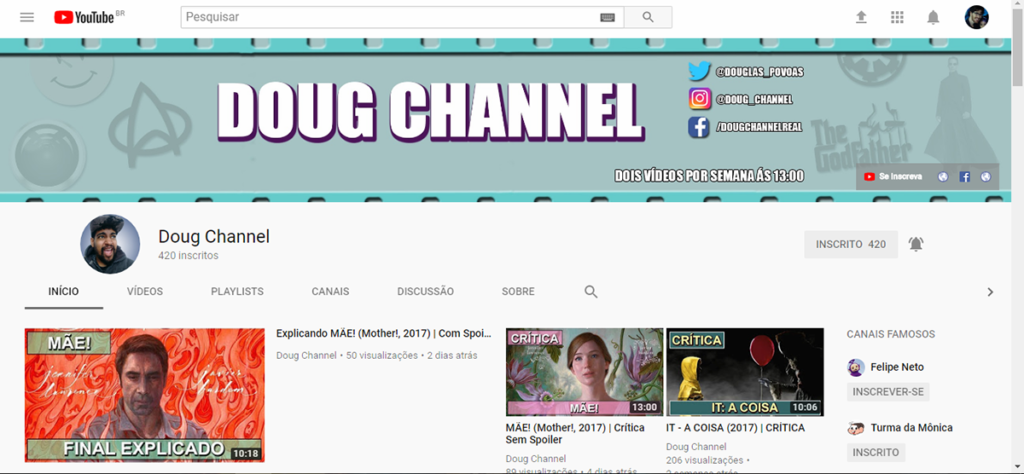The height and width of the screenshot is (474, 1024).
Task: Open the hamburger guide menu
Action: coord(27,18)
